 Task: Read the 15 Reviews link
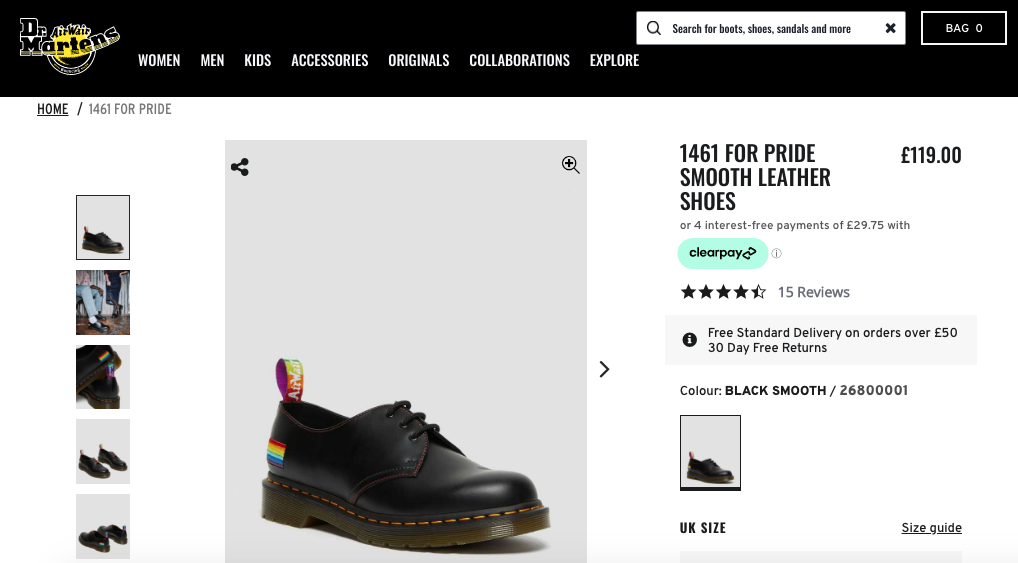pos(813,292)
